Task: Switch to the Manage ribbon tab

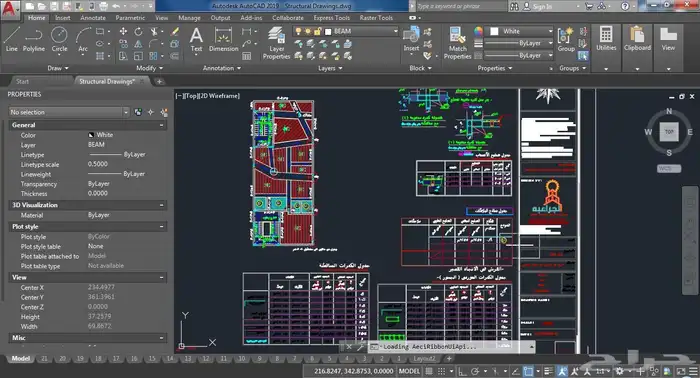Action: (x=189, y=18)
